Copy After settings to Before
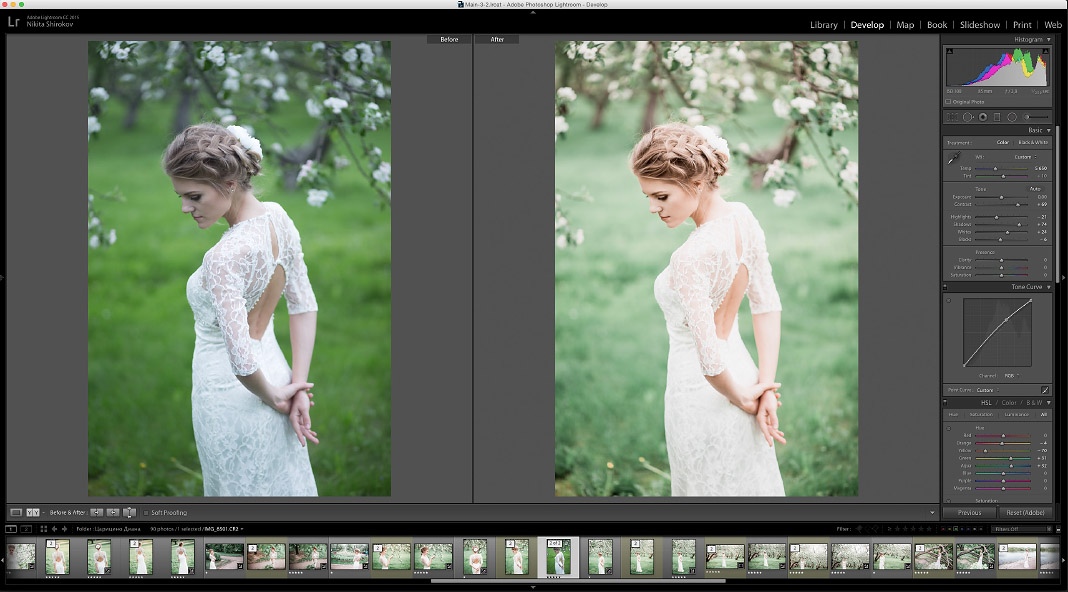This screenshot has height=592, width=1068. (x=113, y=512)
